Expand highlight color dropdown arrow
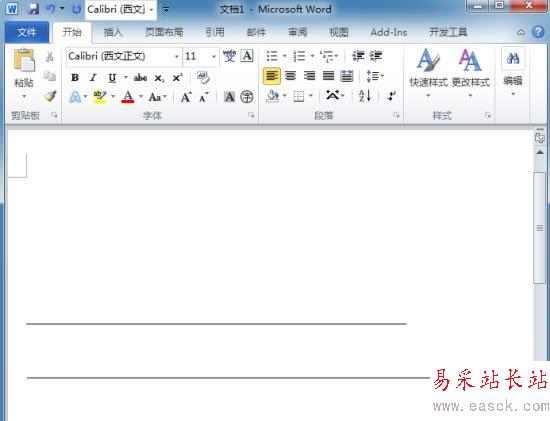 [113, 96]
